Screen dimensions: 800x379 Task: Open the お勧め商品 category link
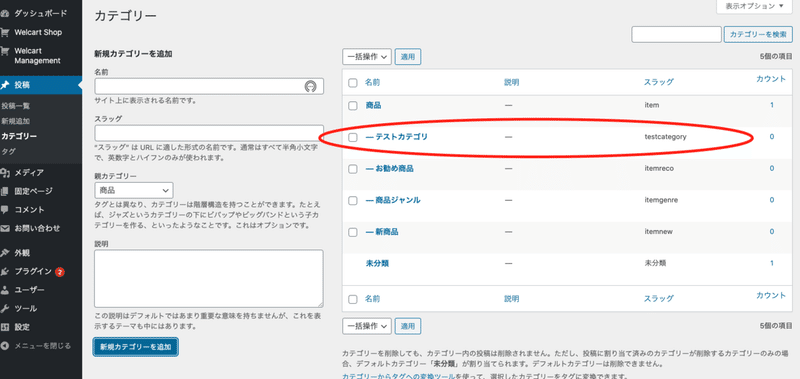390,169
